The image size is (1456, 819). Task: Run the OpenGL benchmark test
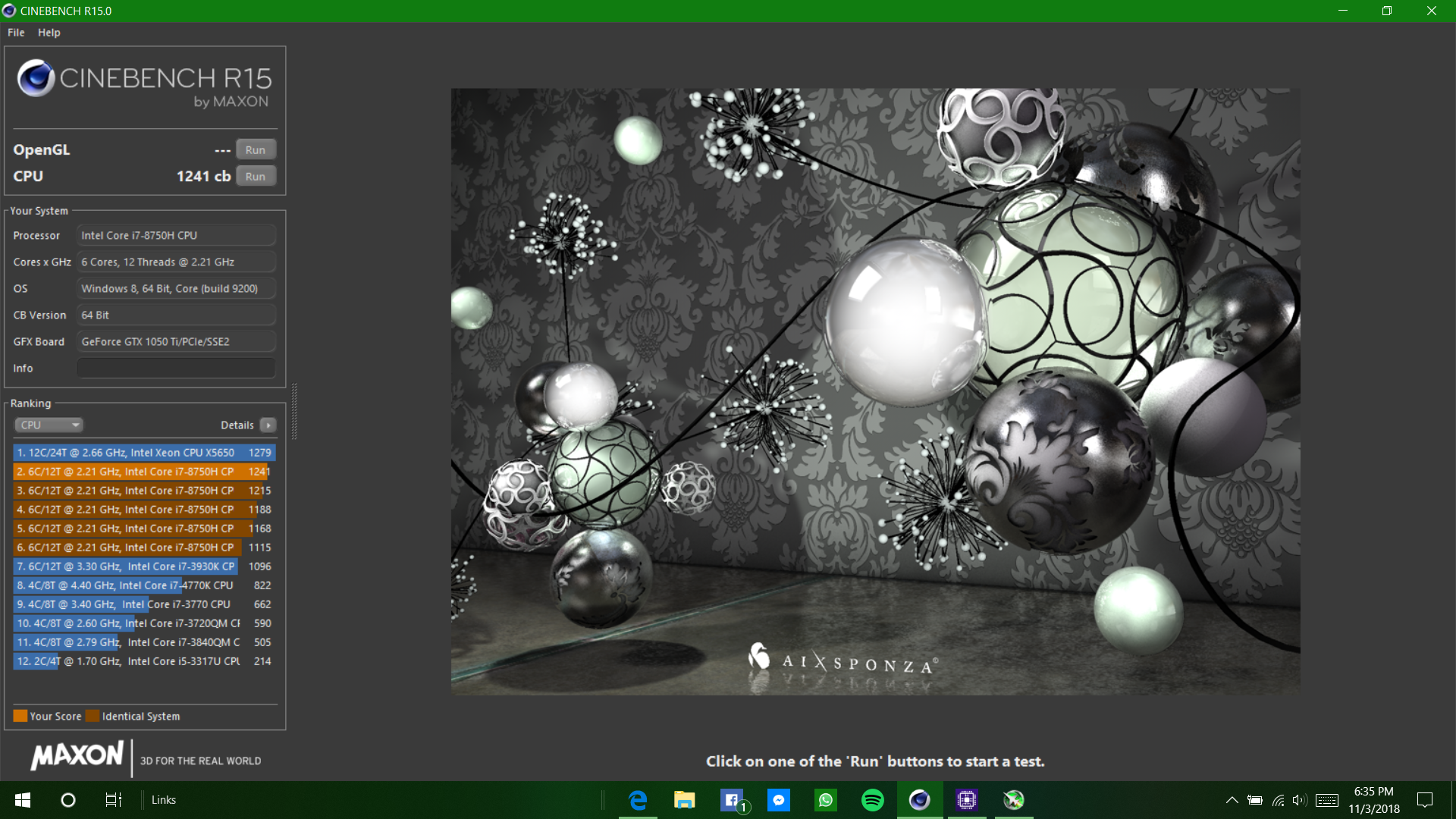(x=256, y=149)
